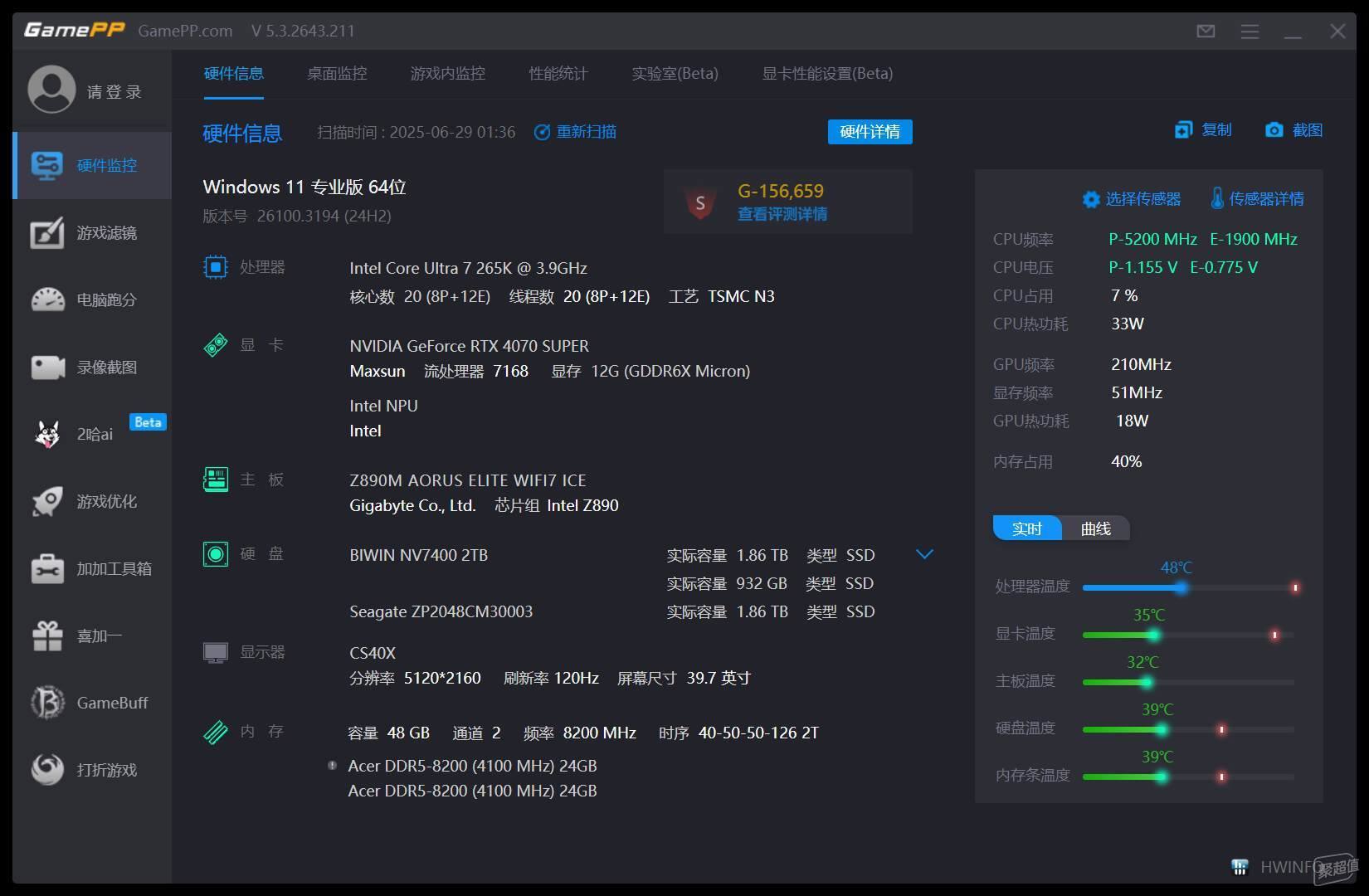Click the user avatar login icon
The width and height of the screenshot is (1369, 896).
pos(51,90)
